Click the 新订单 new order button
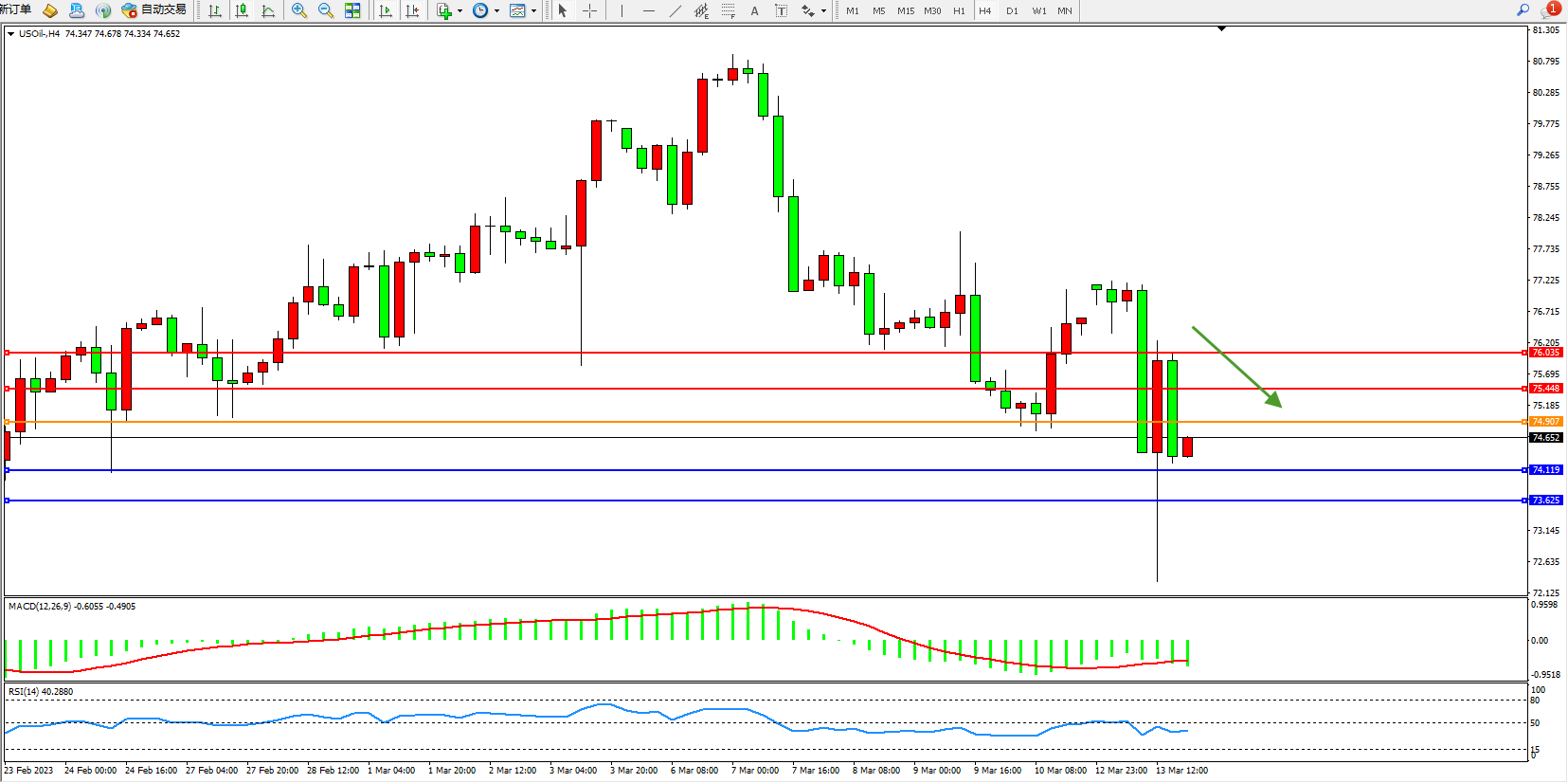Image resolution: width=1568 pixels, height=783 pixels. click(x=16, y=10)
